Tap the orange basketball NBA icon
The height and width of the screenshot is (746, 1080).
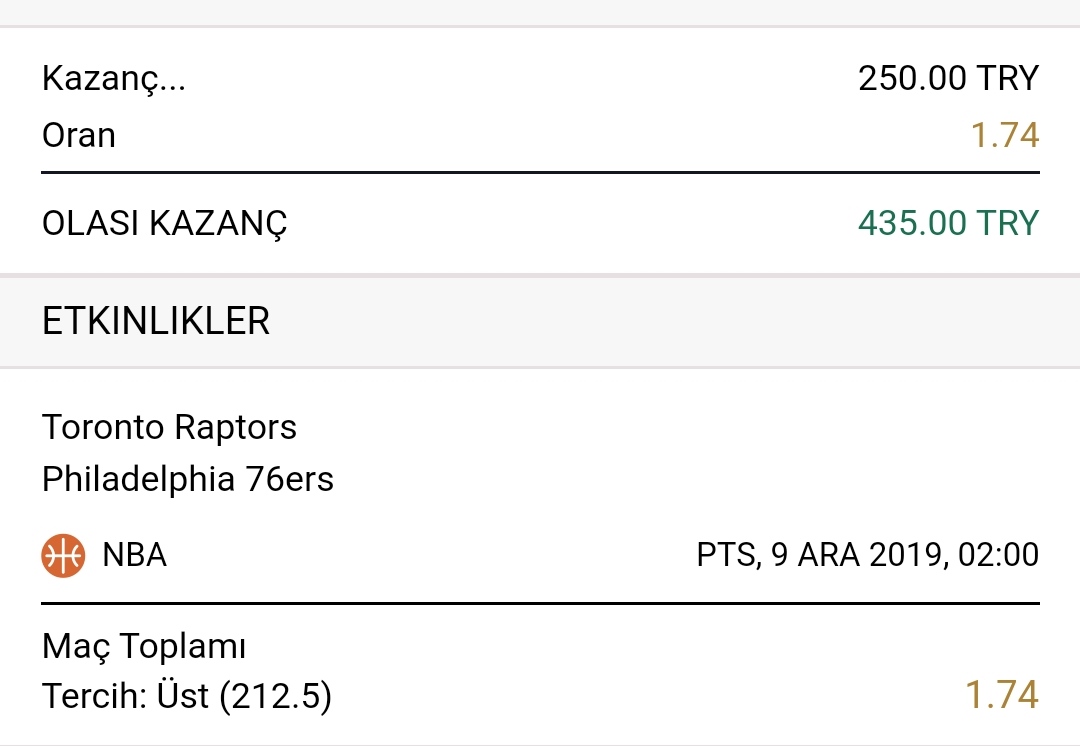63,555
